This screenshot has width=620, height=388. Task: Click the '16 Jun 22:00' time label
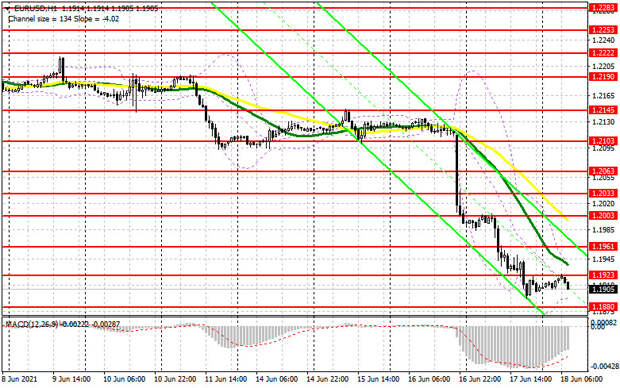[480, 379]
